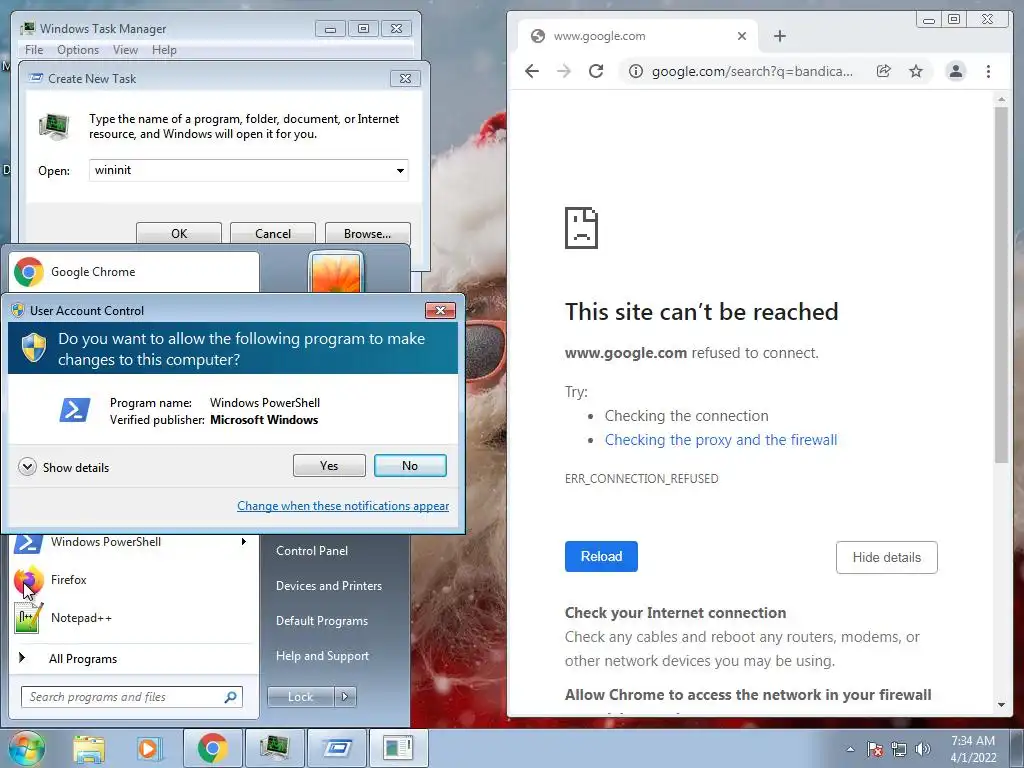Click the blue Reload button
Viewport: 1024px width, 768px height.
coord(601,556)
